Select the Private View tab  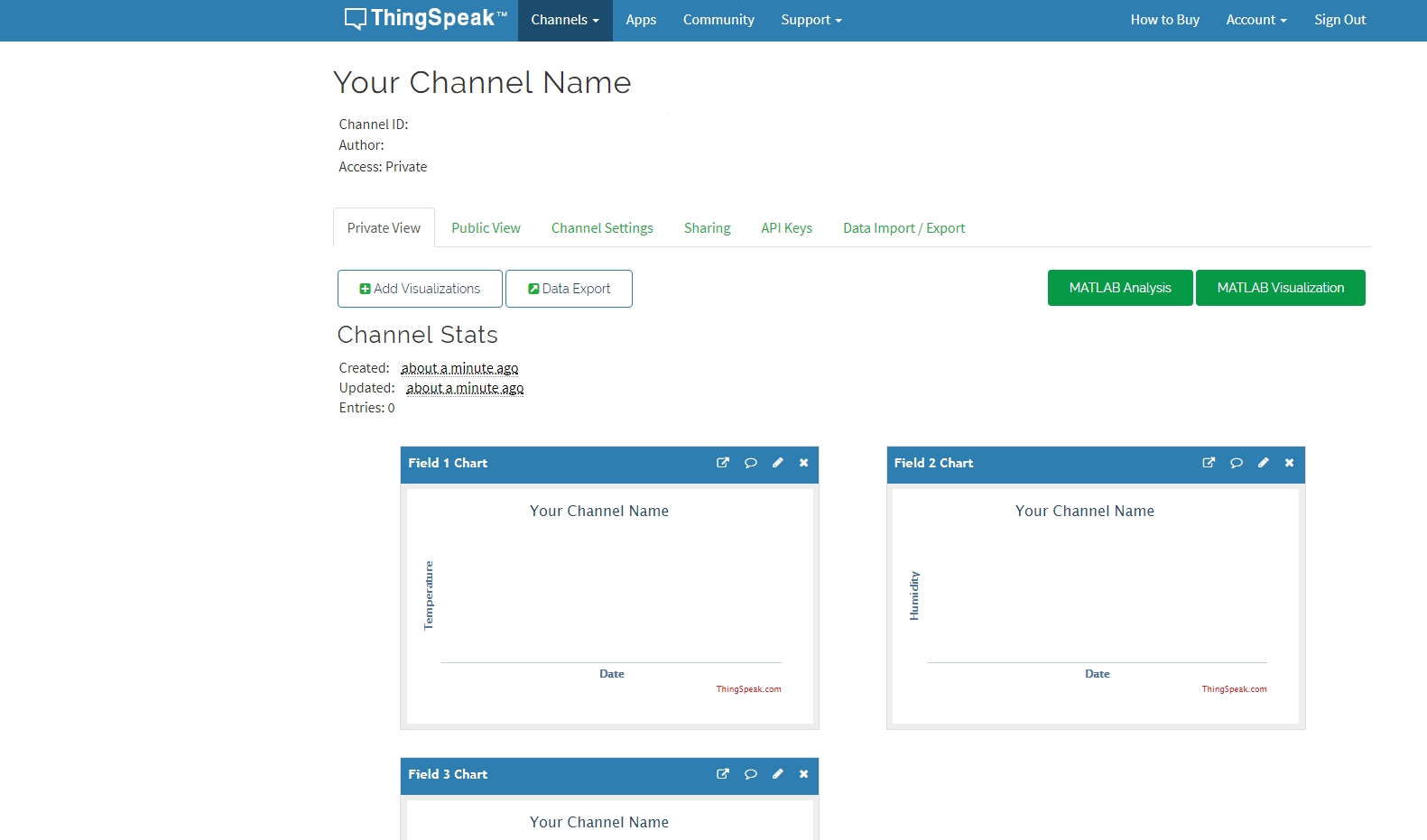[384, 227]
